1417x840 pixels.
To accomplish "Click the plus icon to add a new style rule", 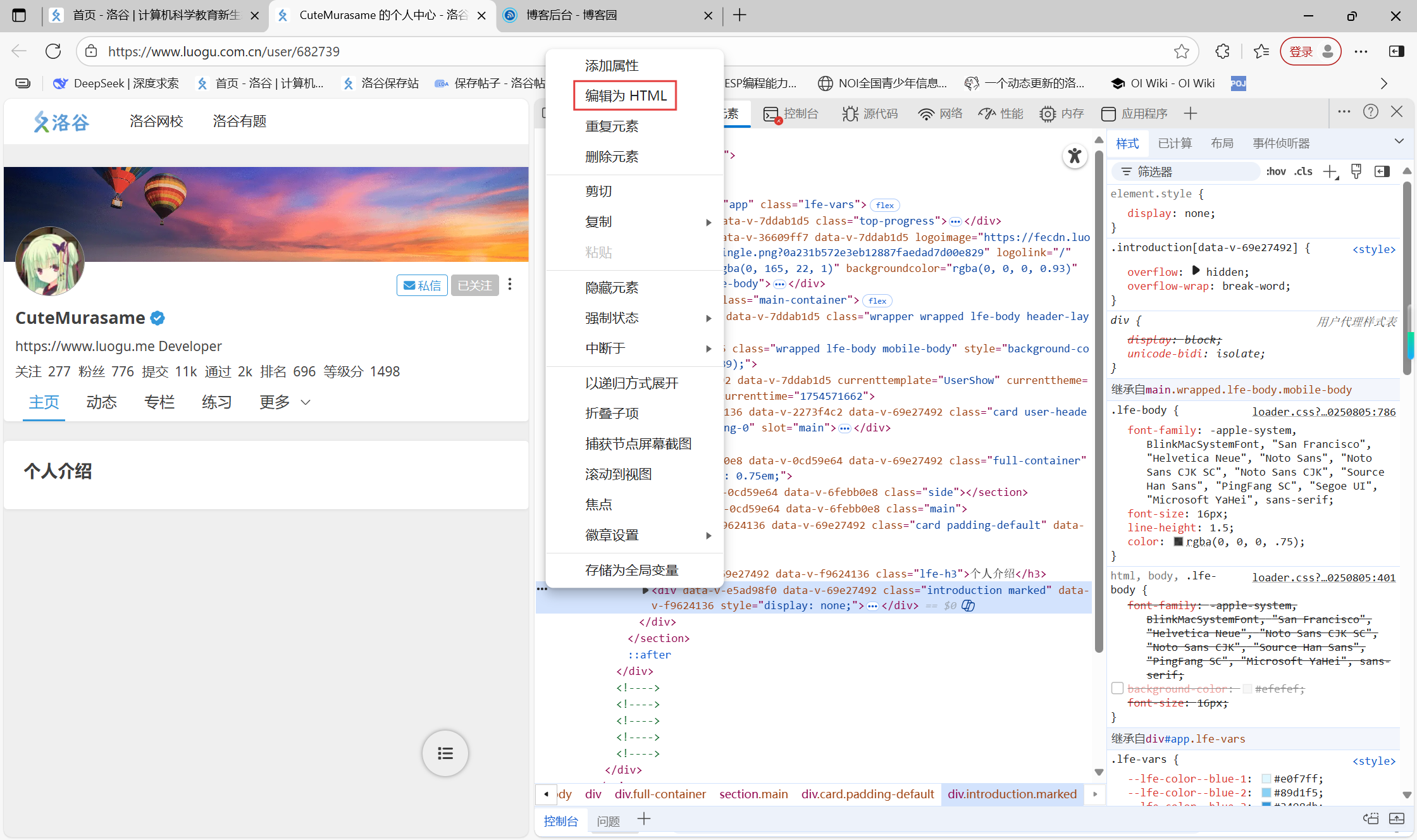I will tap(1330, 171).
